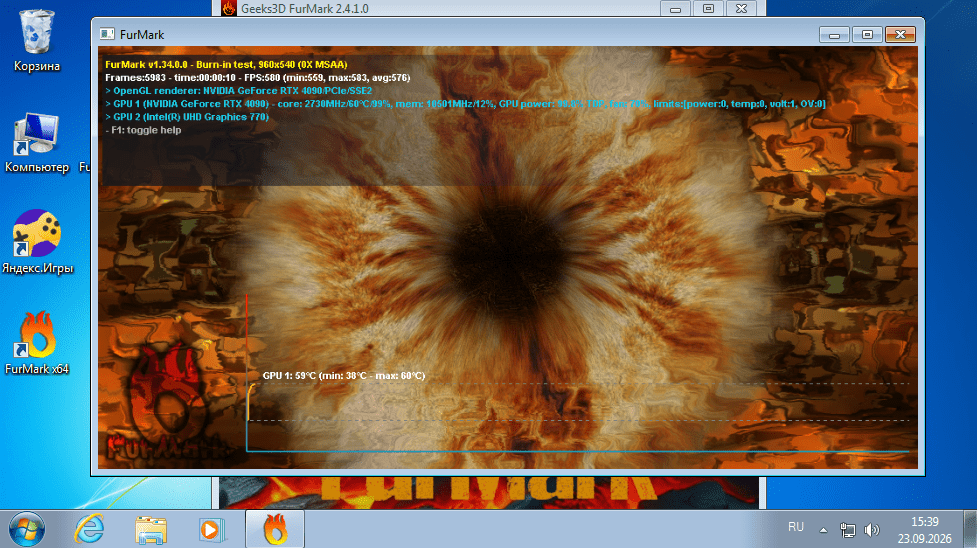Maximize the FurMark burn-in window
Screen dimensions: 977x548
pos(867,34)
